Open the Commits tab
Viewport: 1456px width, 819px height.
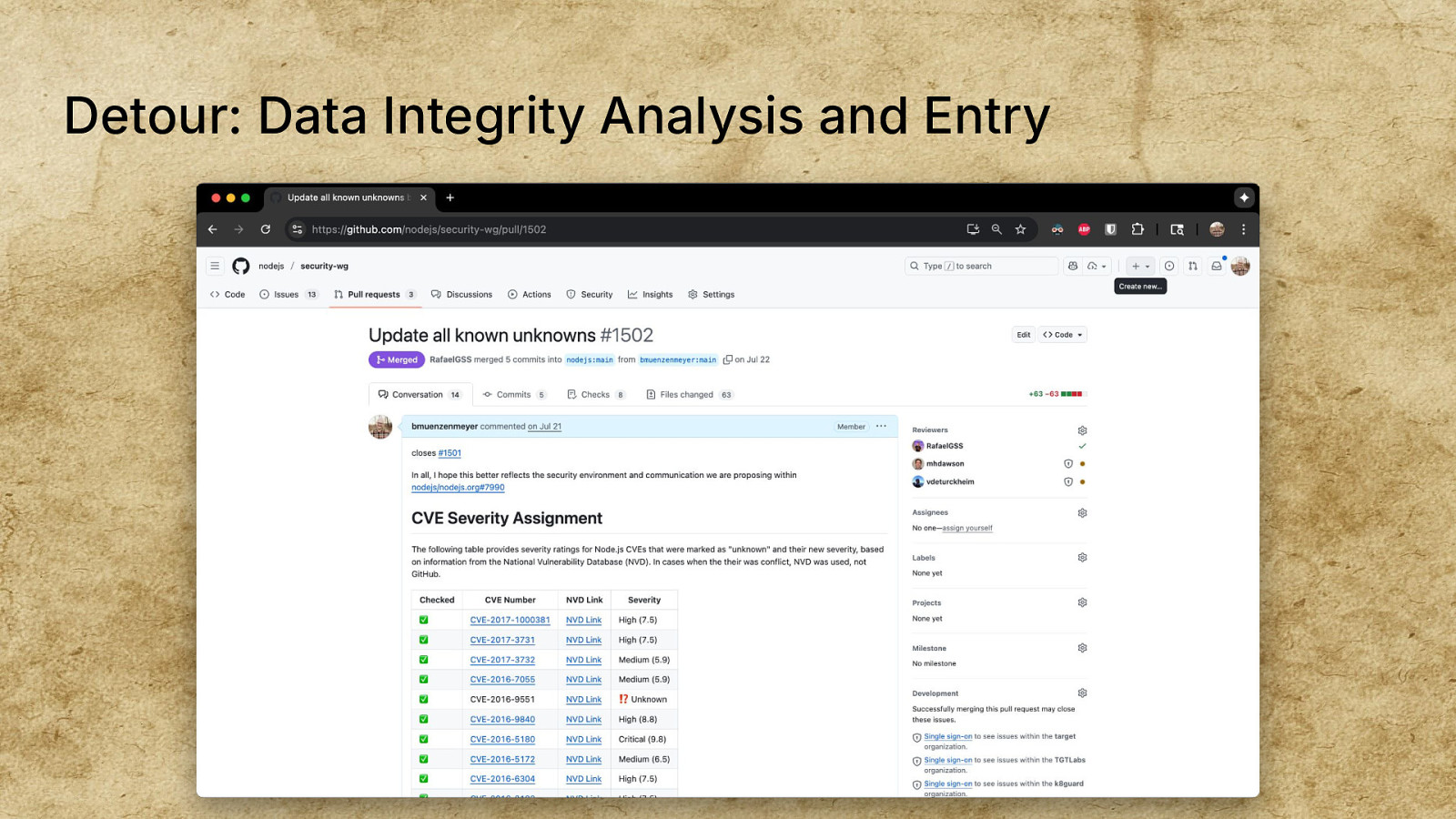(x=513, y=395)
